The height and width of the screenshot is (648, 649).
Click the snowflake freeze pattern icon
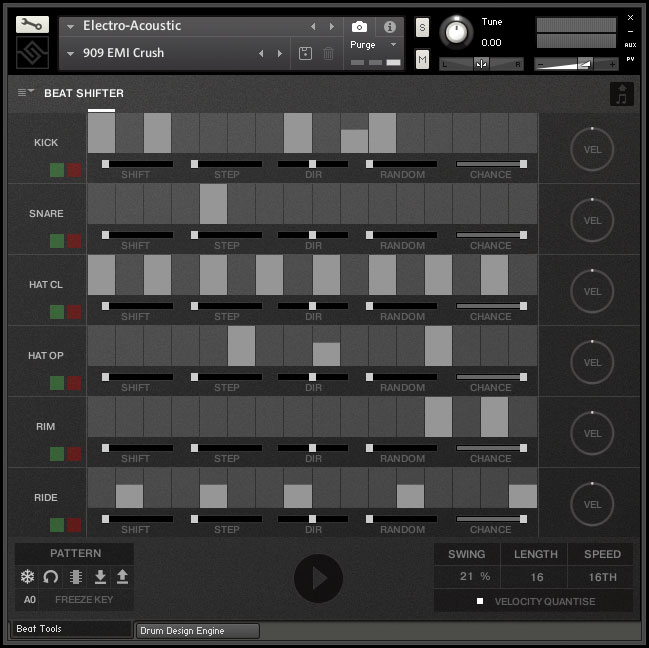point(27,577)
